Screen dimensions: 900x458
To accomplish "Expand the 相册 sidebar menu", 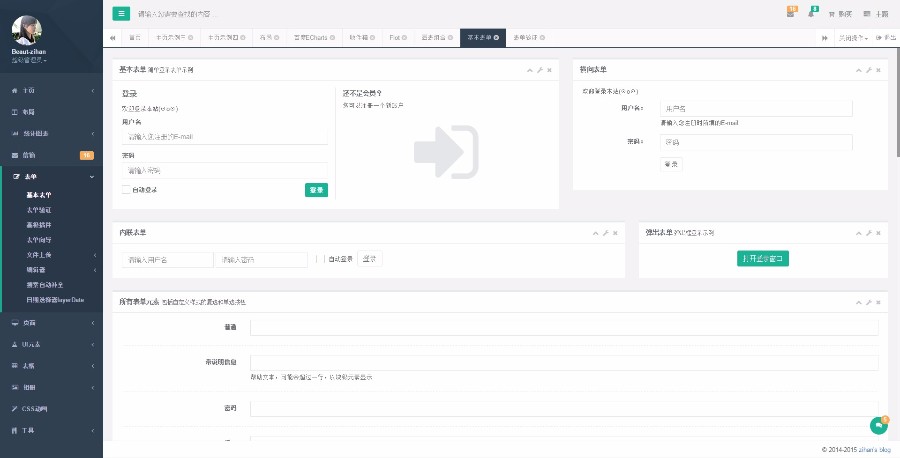I will (52, 387).
